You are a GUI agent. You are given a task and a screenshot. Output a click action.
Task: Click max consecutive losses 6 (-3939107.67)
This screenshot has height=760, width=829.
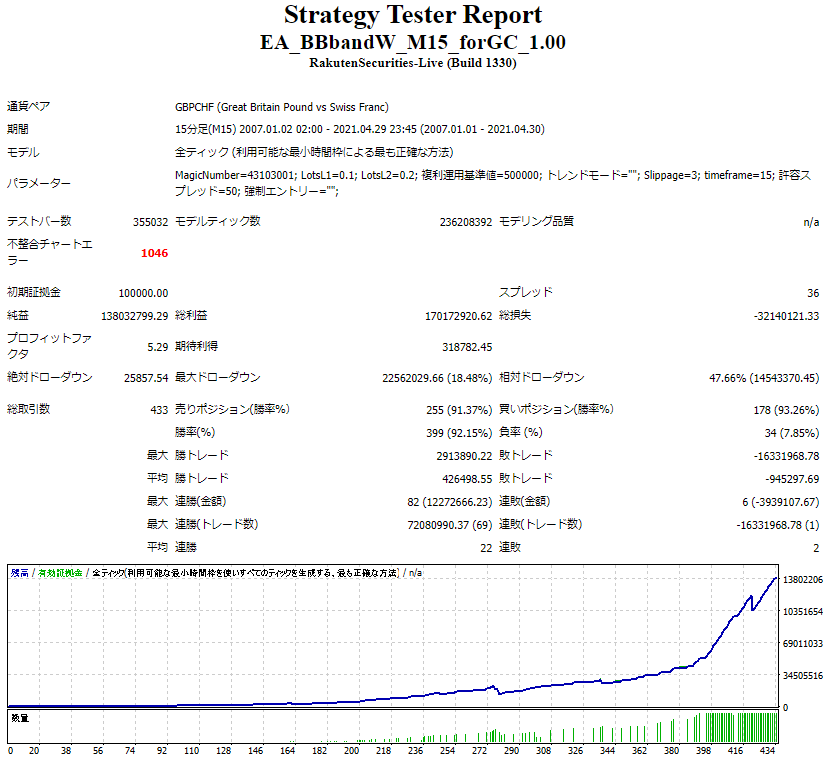pos(781,502)
